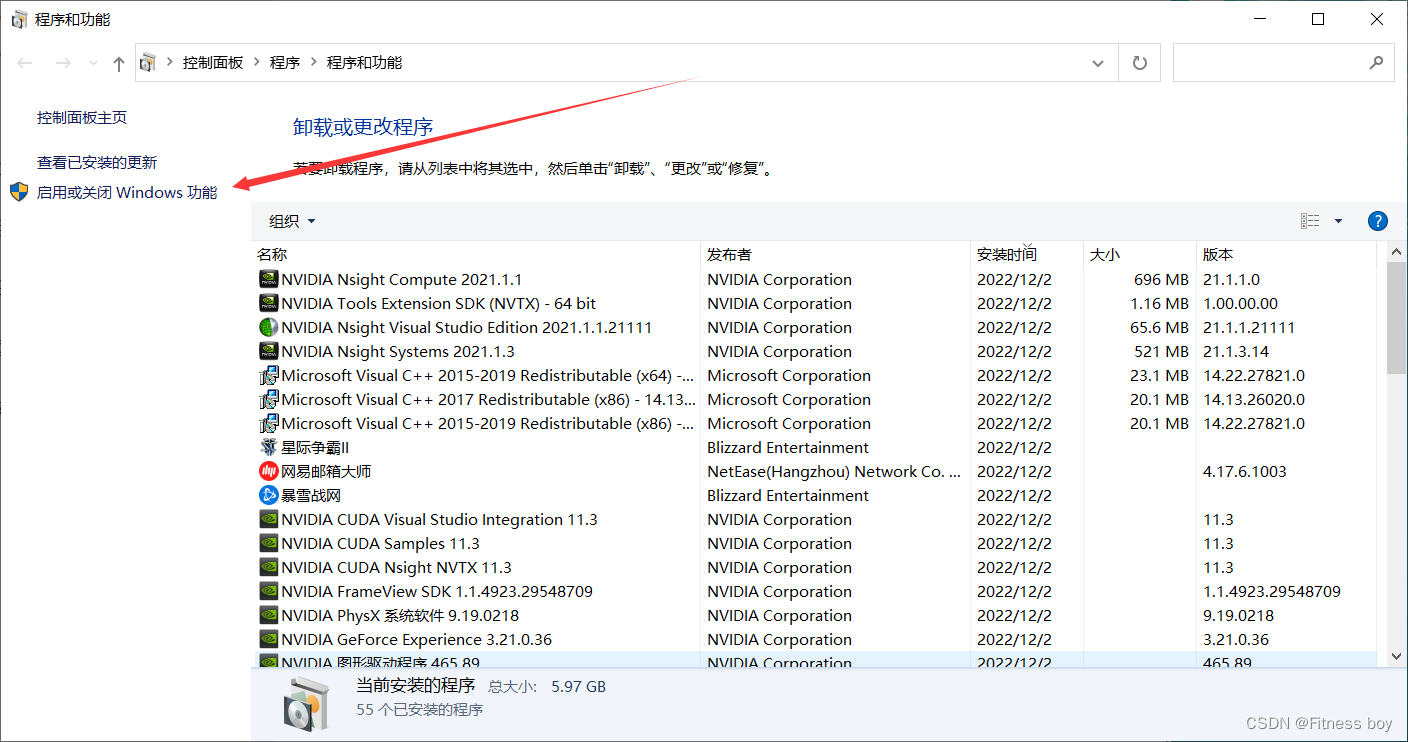Click the 网易邮箱大师 app icon
Image resolution: width=1408 pixels, height=742 pixels.
[x=268, y=472]
